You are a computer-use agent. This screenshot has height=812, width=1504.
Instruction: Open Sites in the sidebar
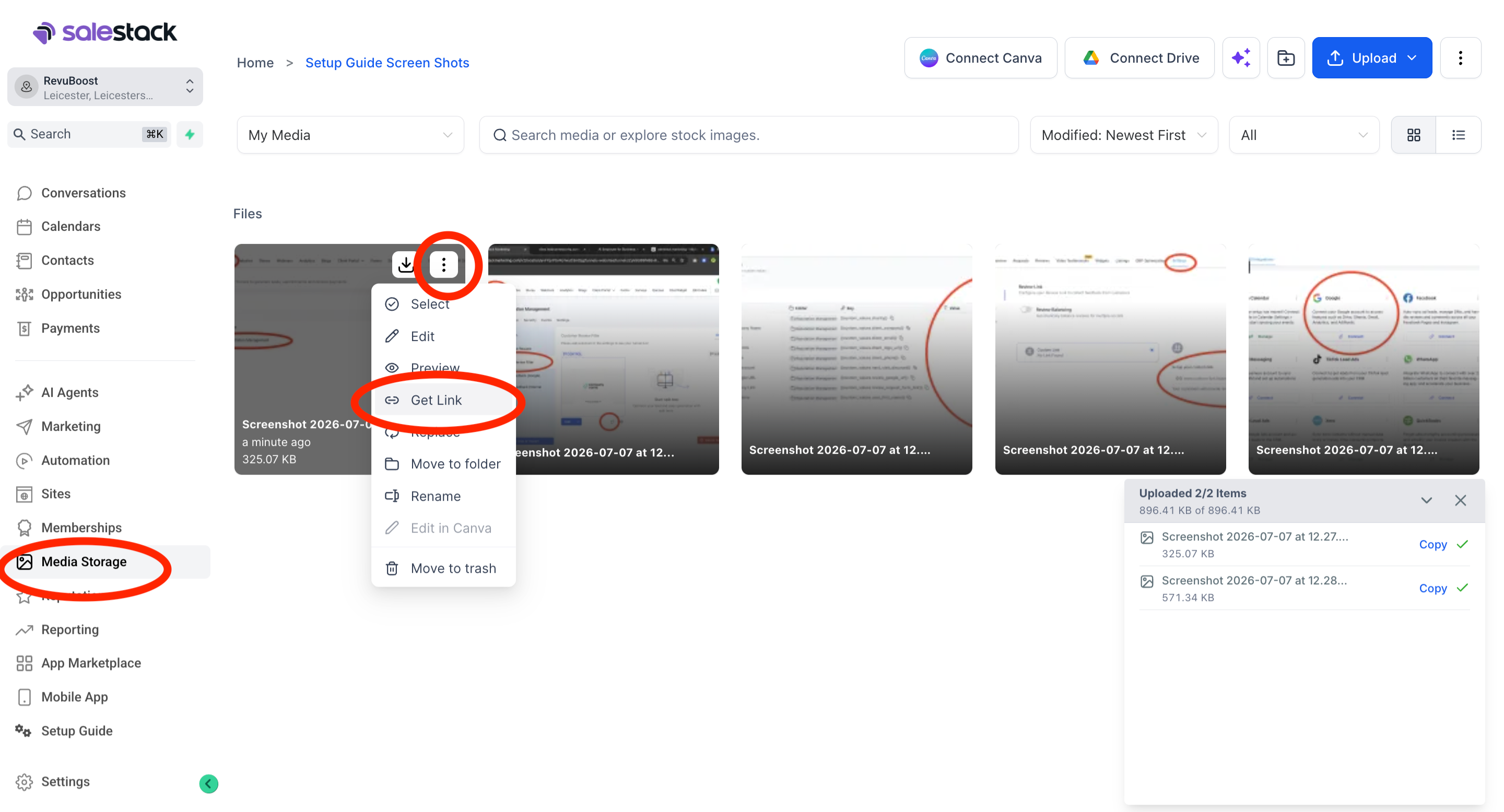point(55,493)
